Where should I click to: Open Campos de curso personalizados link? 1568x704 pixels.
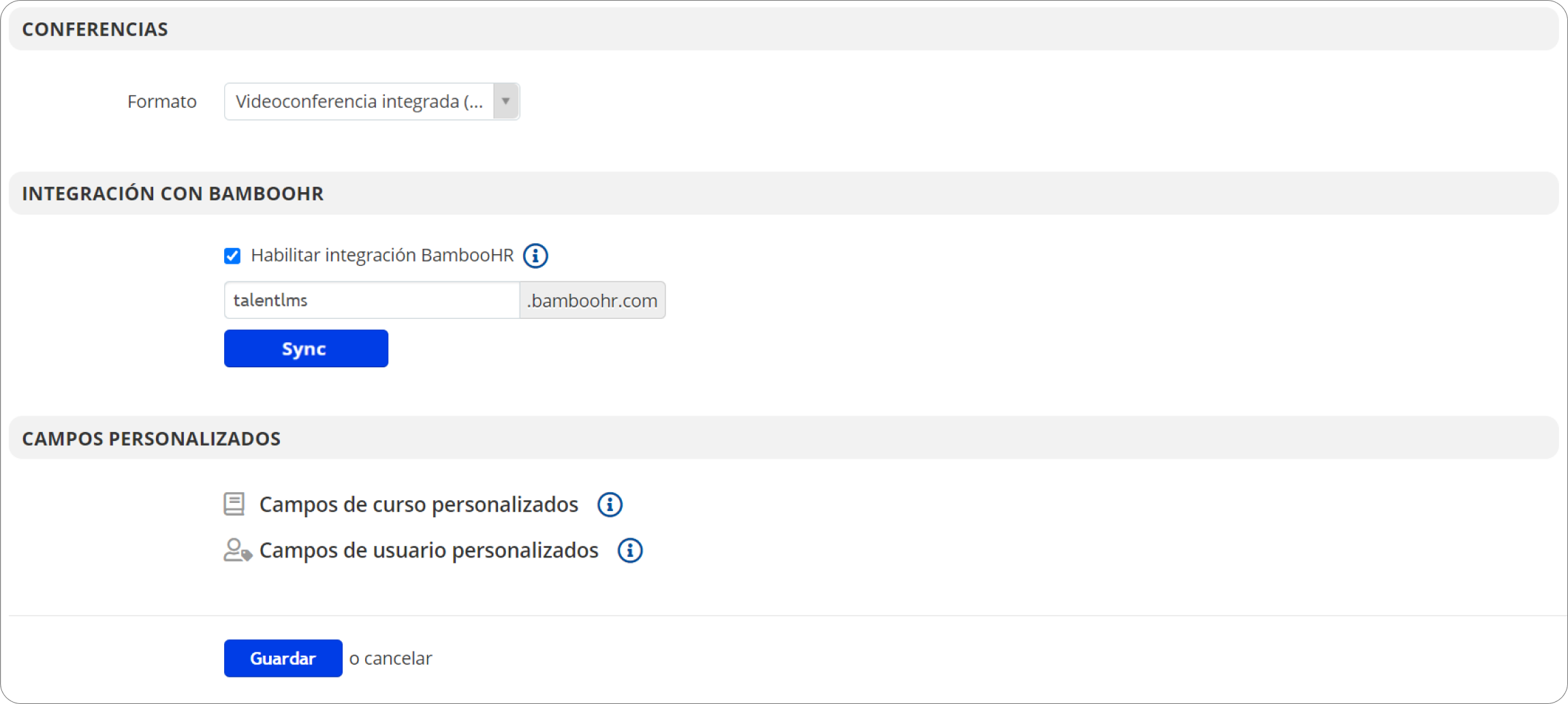418,505
